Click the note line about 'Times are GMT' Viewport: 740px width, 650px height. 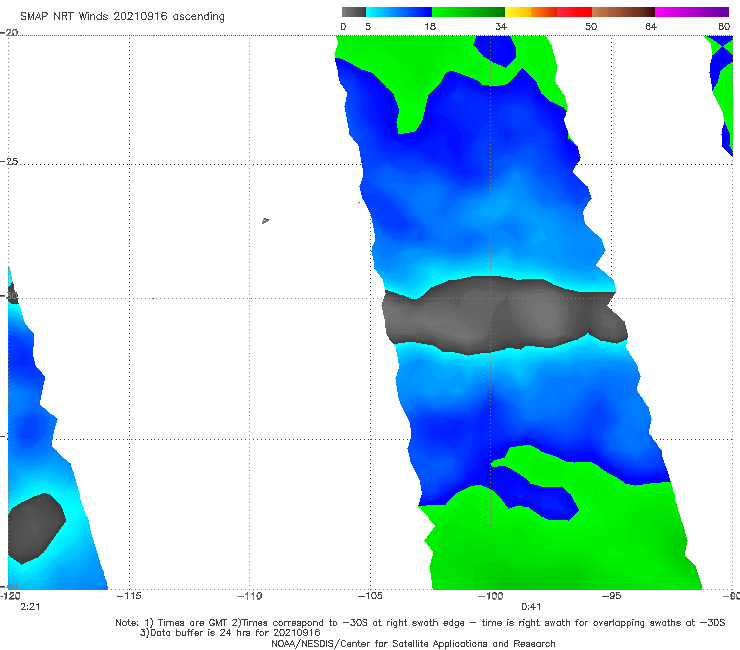tap(420, 623)
